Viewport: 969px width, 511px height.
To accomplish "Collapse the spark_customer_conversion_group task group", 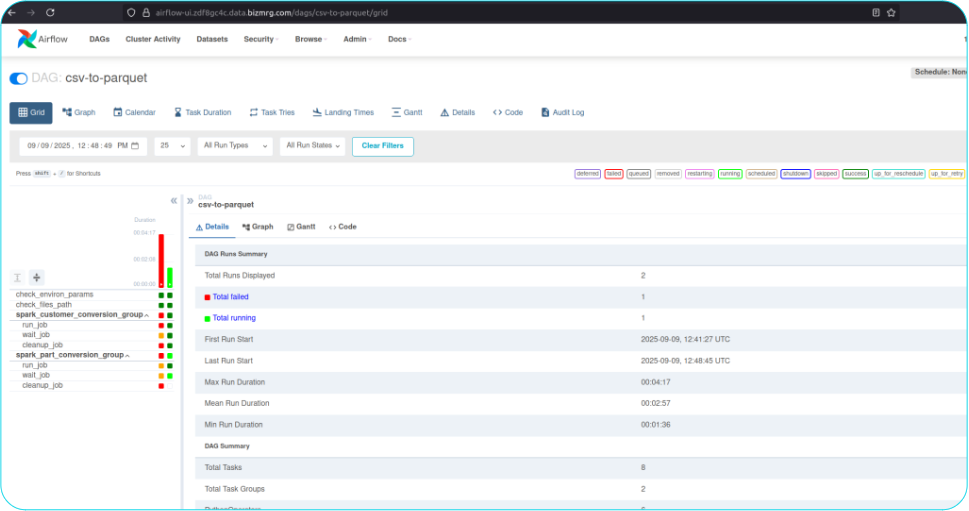I will [x=148, y=315].
